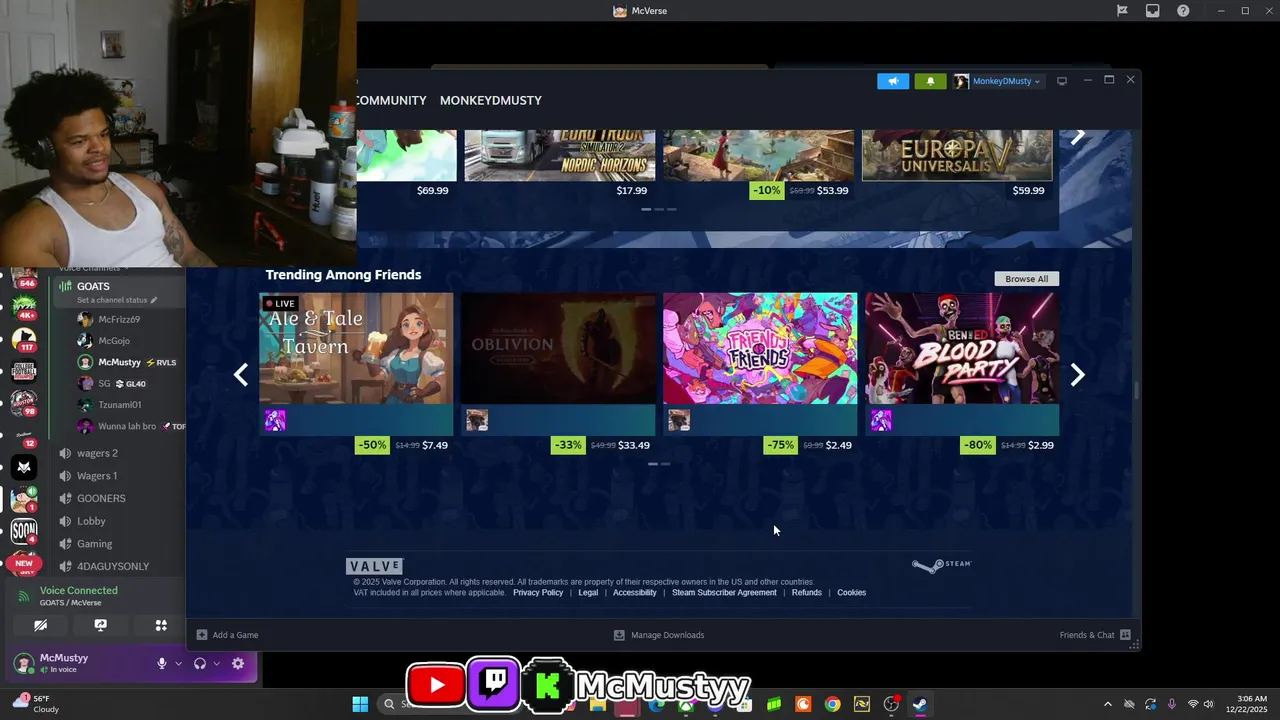Open Discord User Settings gear

[x=238, y=664]
